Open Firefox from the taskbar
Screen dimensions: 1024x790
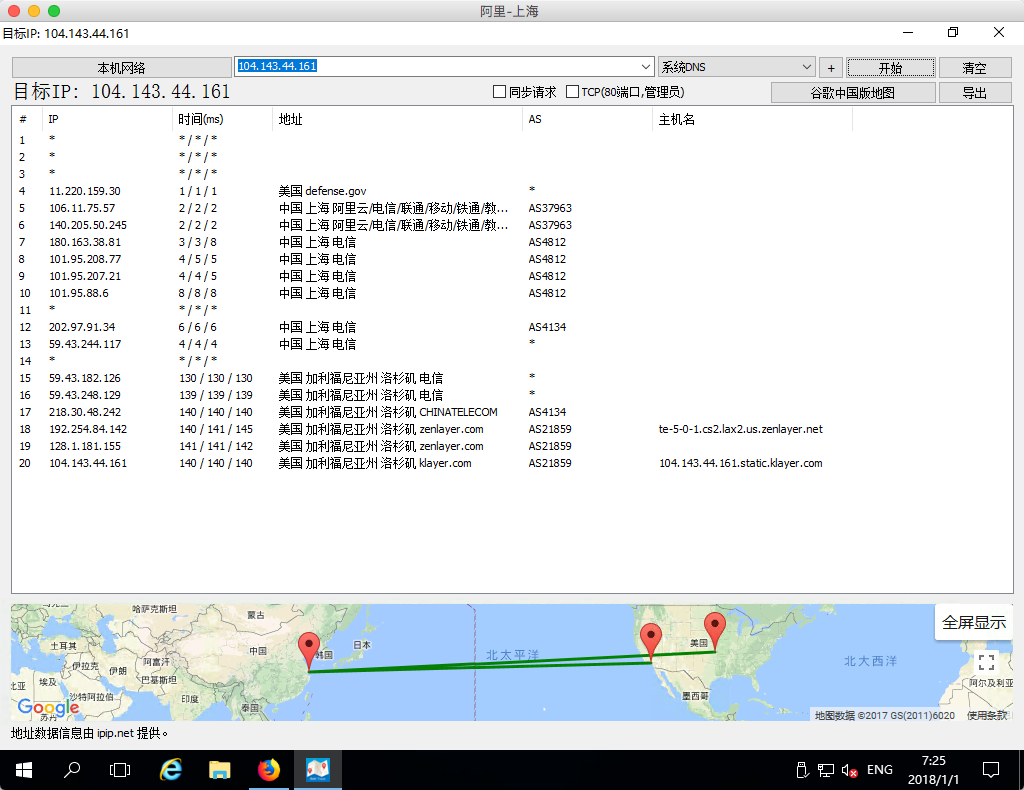tap(269, 769)
